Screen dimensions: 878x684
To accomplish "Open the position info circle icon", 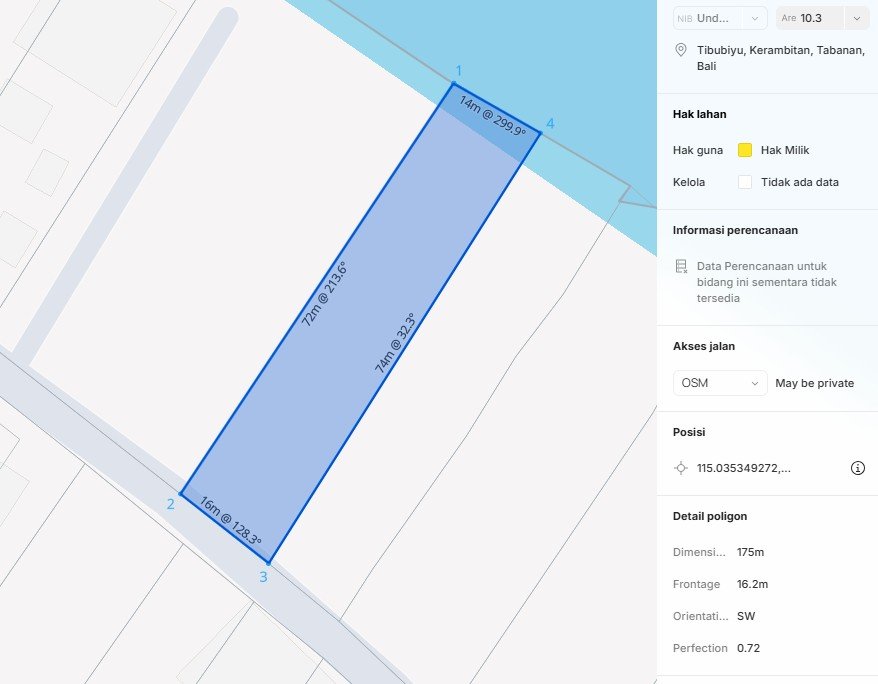I will (857, 468).
